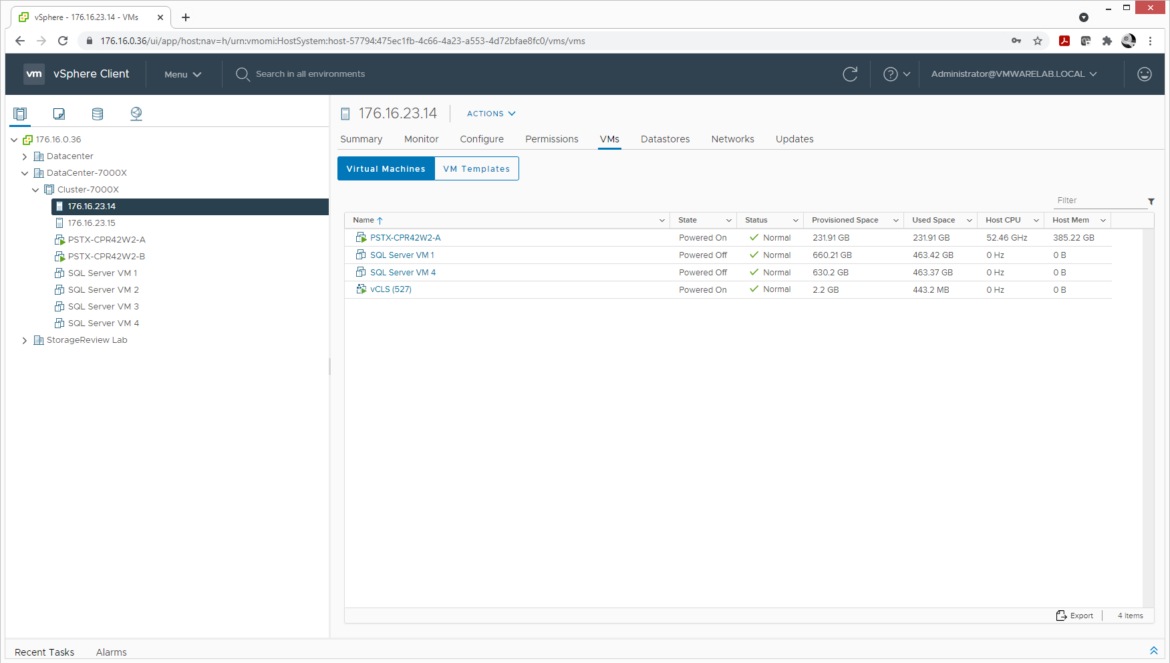The image size is (1170, 663).
Task: Click the host icon beside 176.16.23.14 title
Action: [x=345, y=114]
